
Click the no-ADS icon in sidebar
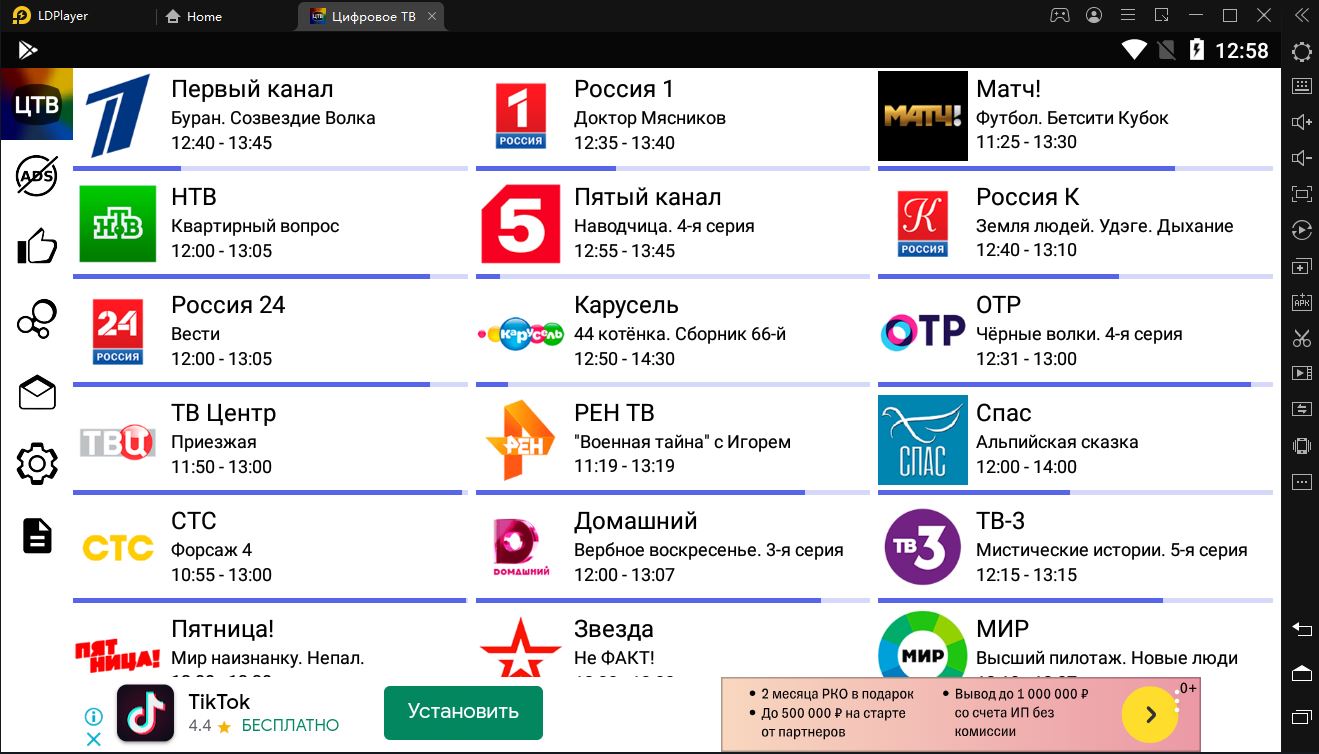coord(37,176)
